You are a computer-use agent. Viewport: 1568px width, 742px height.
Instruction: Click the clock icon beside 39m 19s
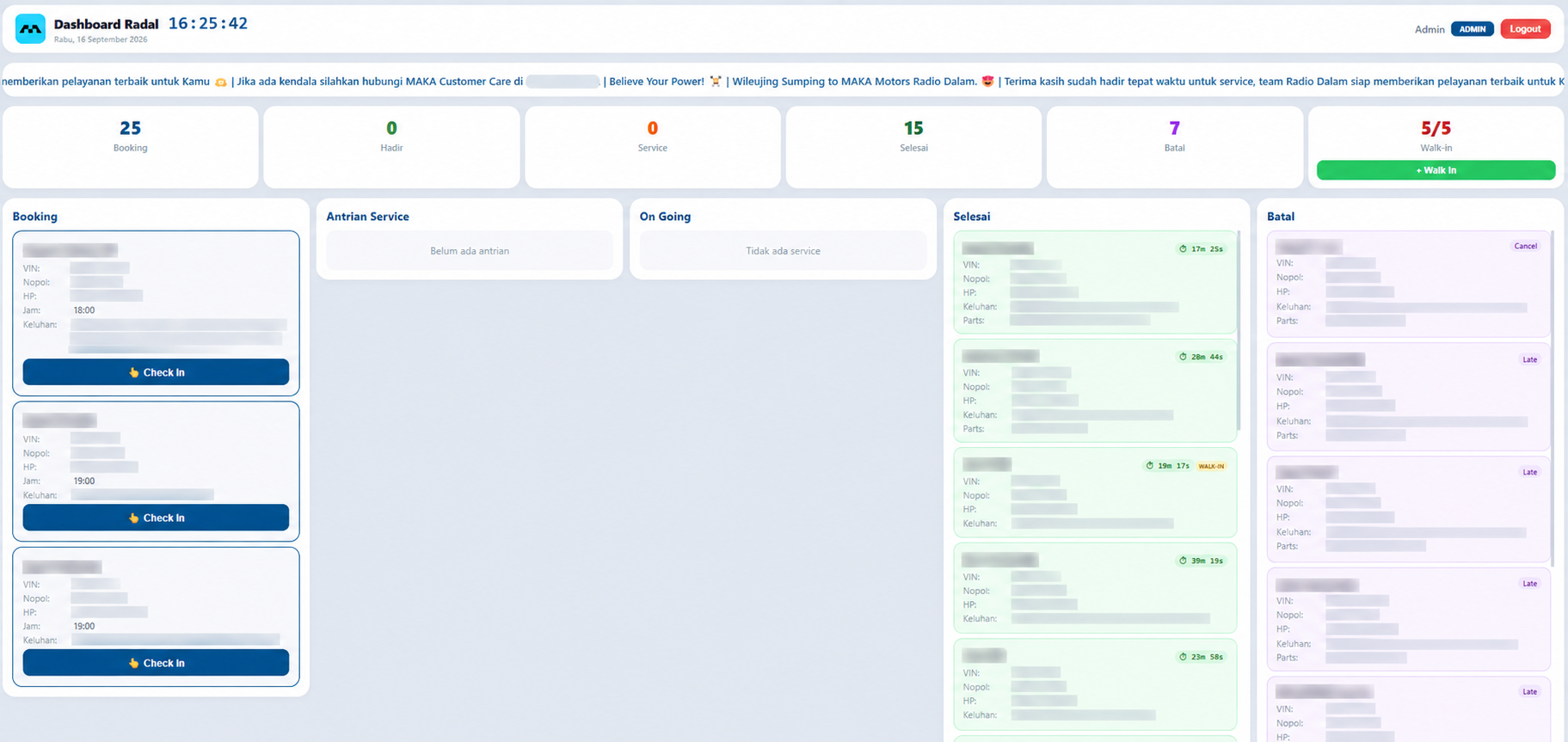[x=1183, y=561]
